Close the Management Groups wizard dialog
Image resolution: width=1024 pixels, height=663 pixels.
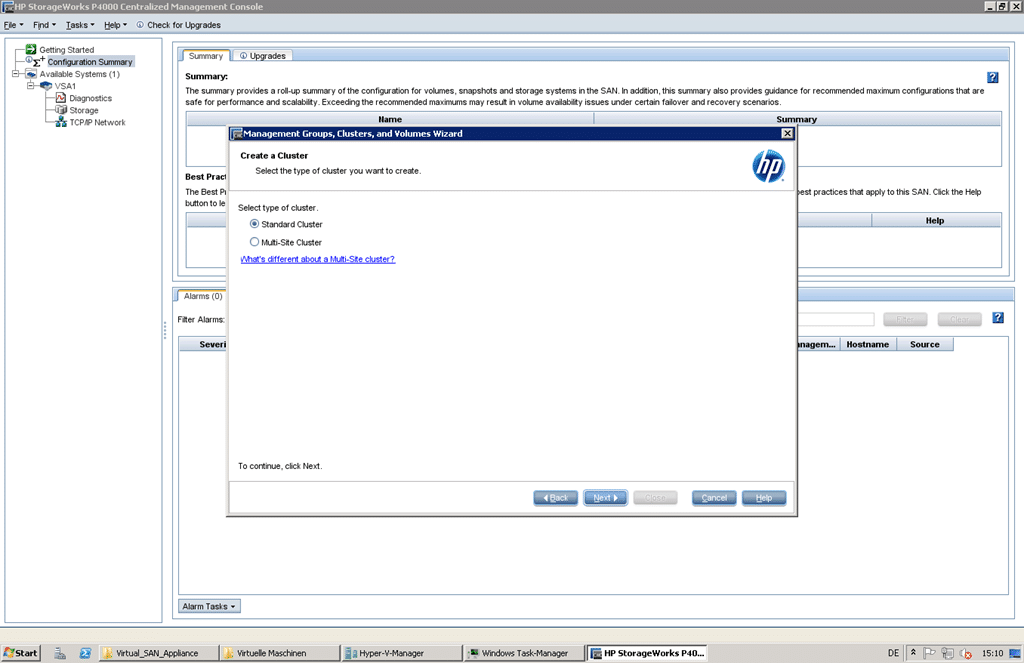pyautogui.click(x=787, y=133)
